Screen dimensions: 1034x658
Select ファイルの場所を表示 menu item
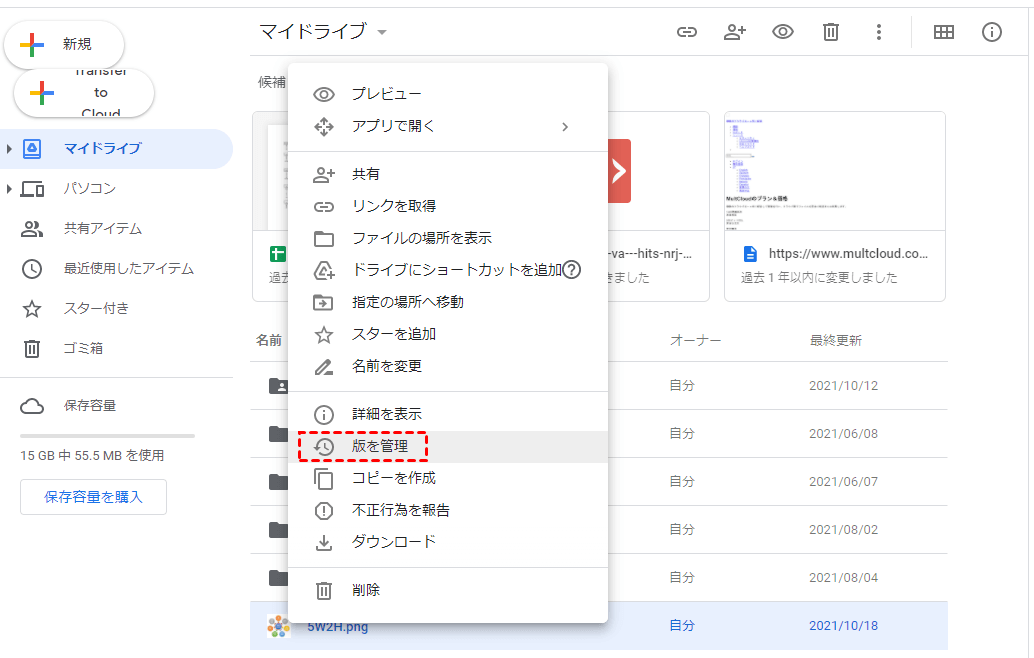click(448, 239)
